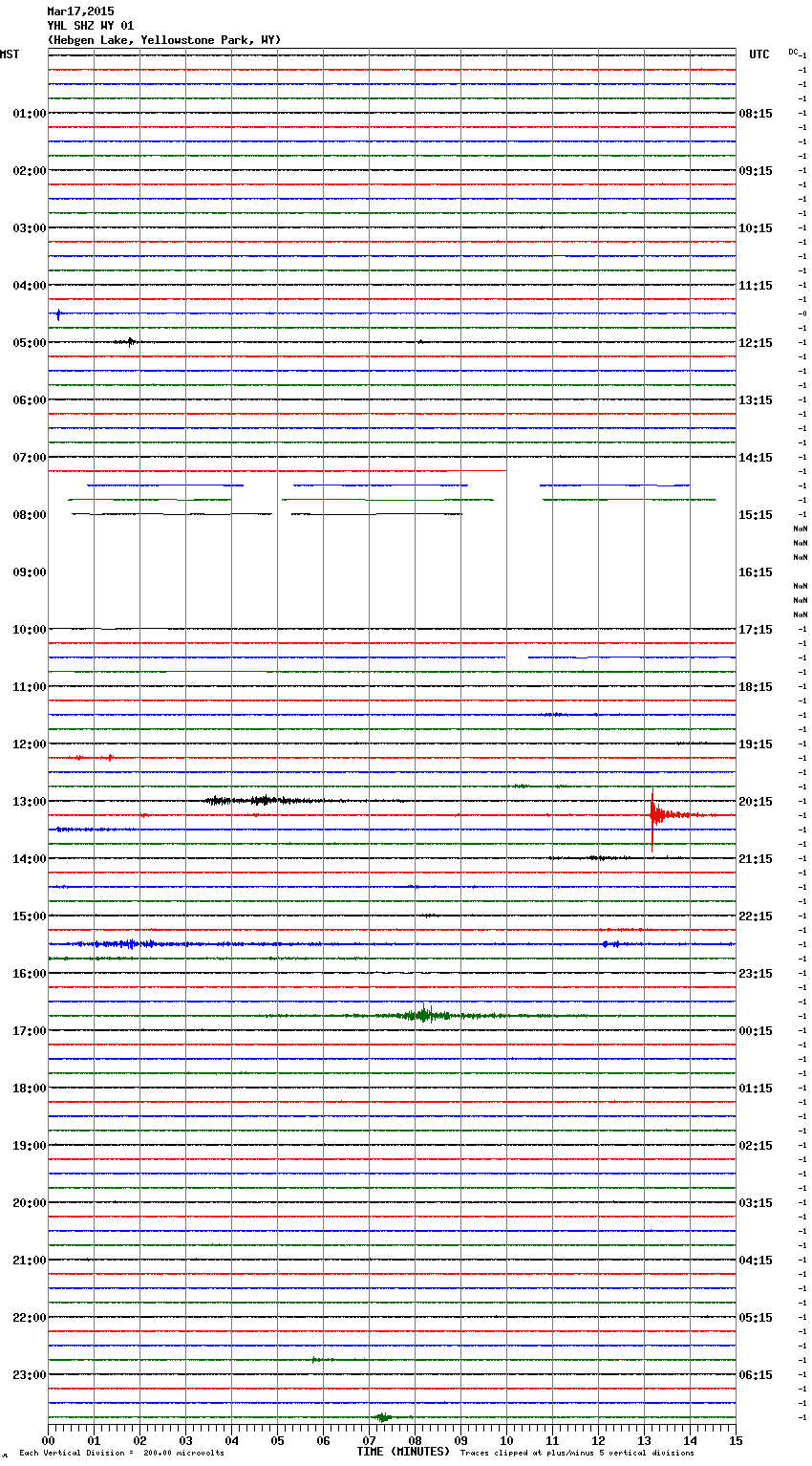This screenshot has height=1466, width=812.
Task: Click the '02:15' UTC time label
Action: point(756,1146)
